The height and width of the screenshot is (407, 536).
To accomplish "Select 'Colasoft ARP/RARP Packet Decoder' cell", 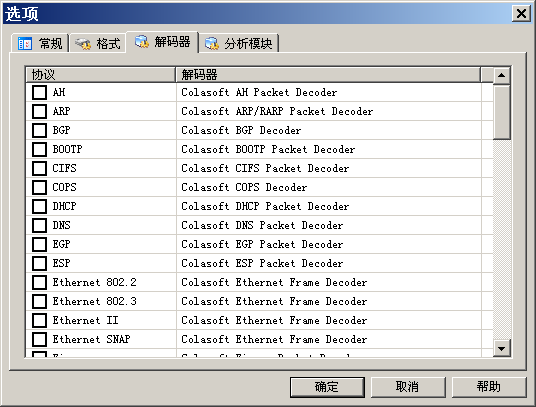I will [329, 111].
